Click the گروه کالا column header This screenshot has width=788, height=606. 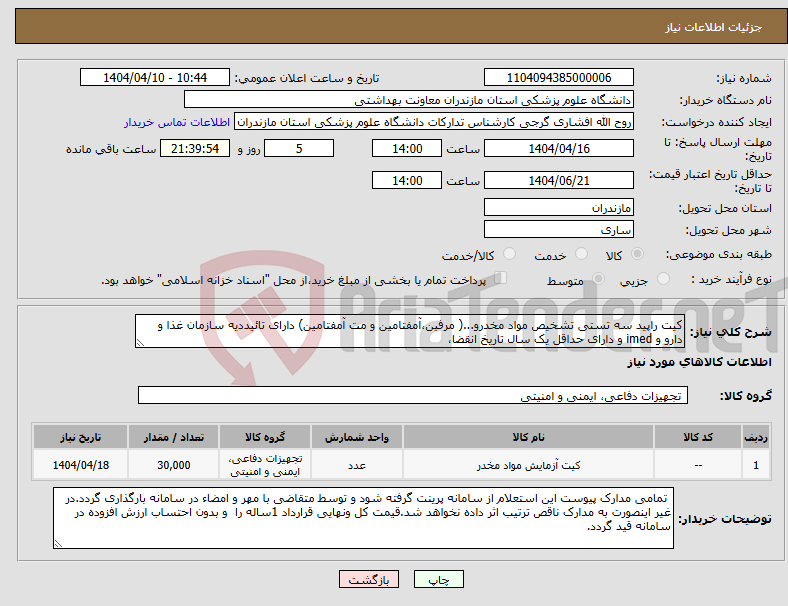coord(265,437)
